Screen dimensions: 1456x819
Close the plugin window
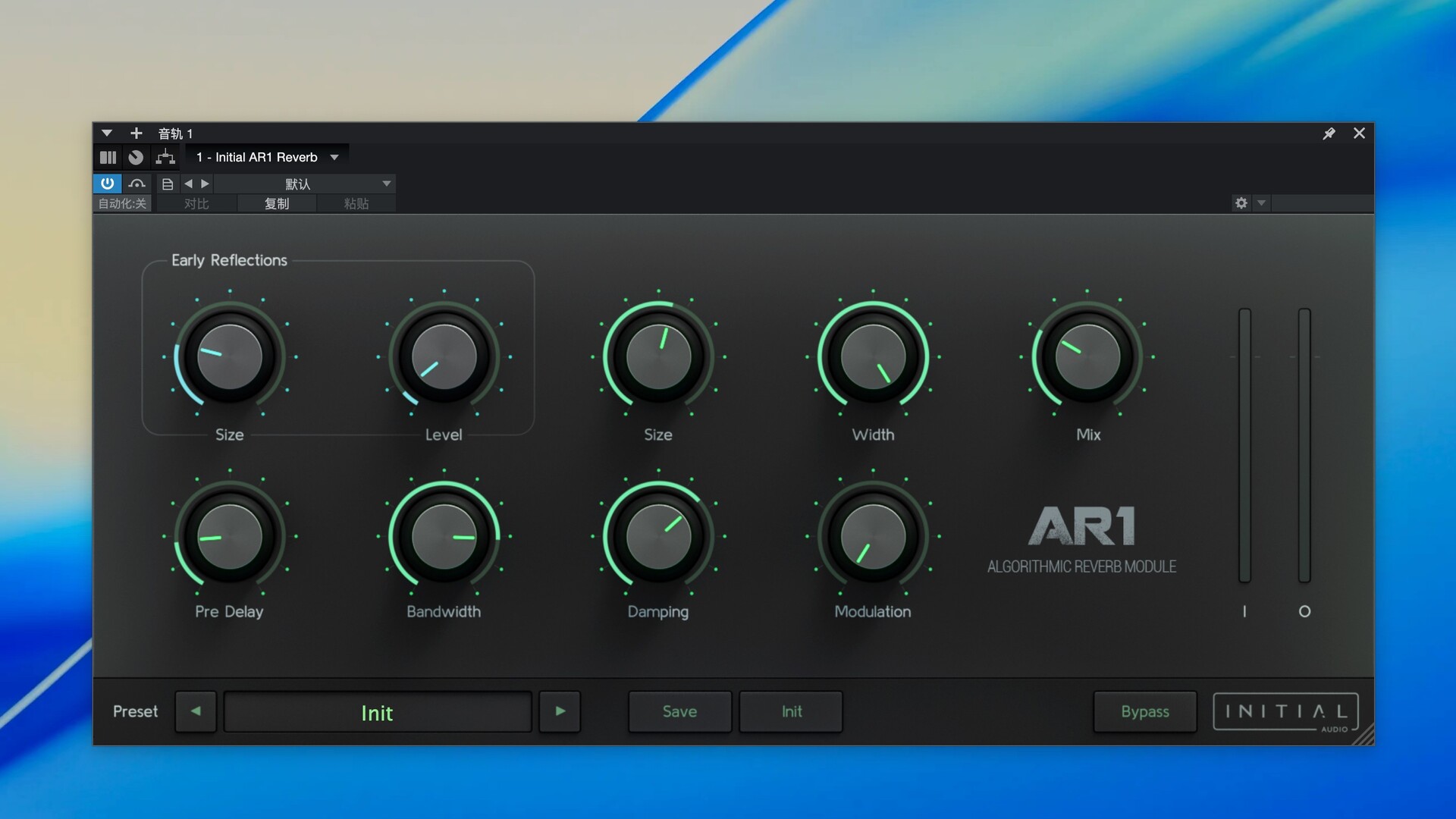point(1359,133)
